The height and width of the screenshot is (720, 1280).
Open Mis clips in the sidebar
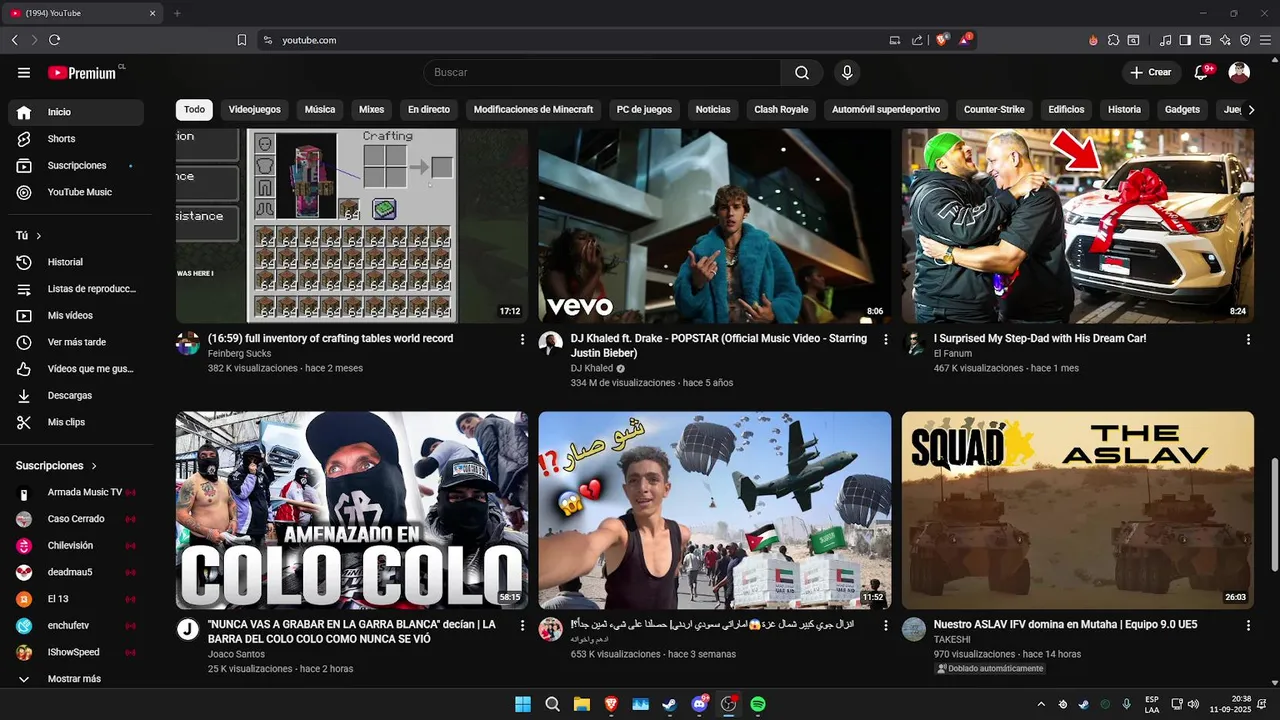(76, 422)
